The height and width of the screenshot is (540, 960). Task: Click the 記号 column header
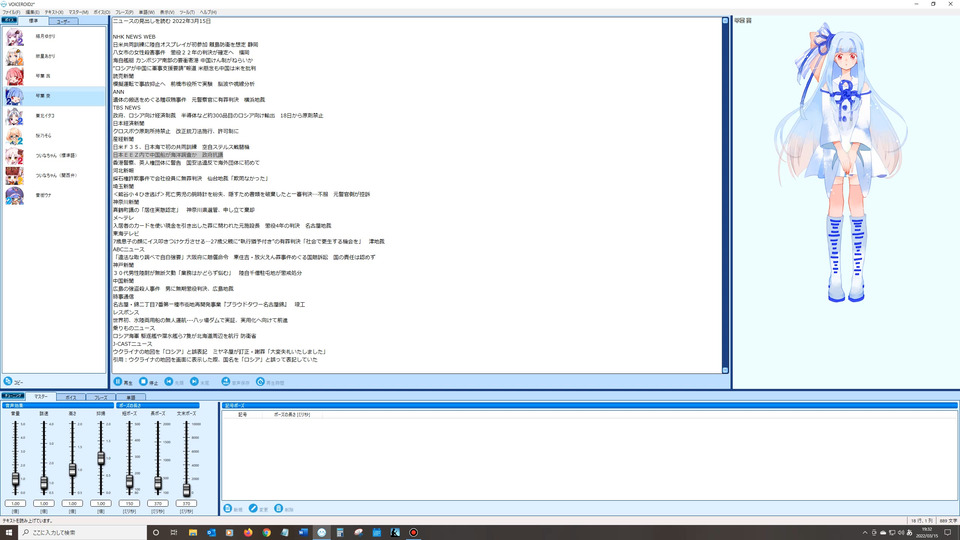click(x=242, y=414)
